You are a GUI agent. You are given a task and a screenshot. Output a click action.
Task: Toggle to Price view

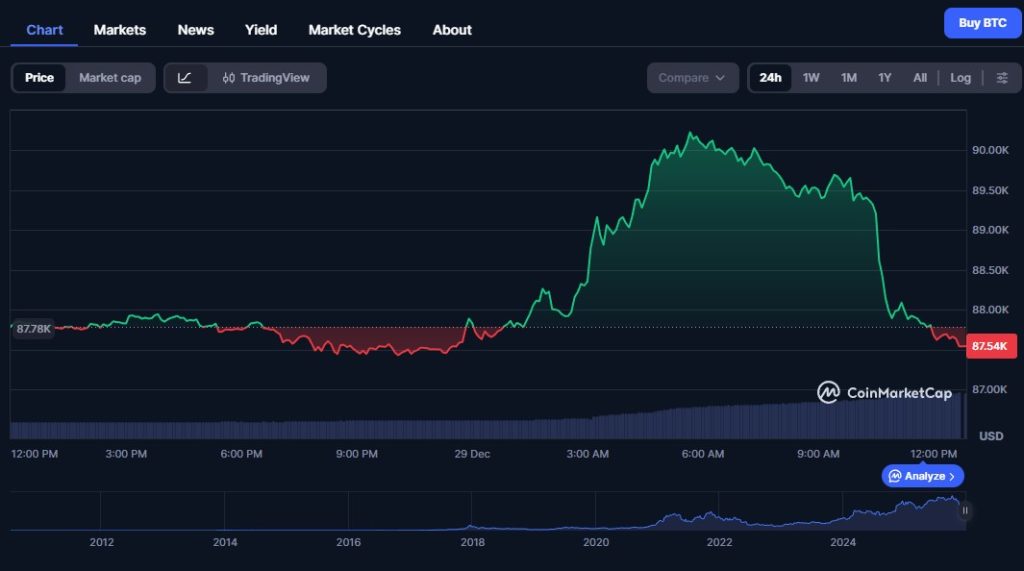(x=40, y=78)
